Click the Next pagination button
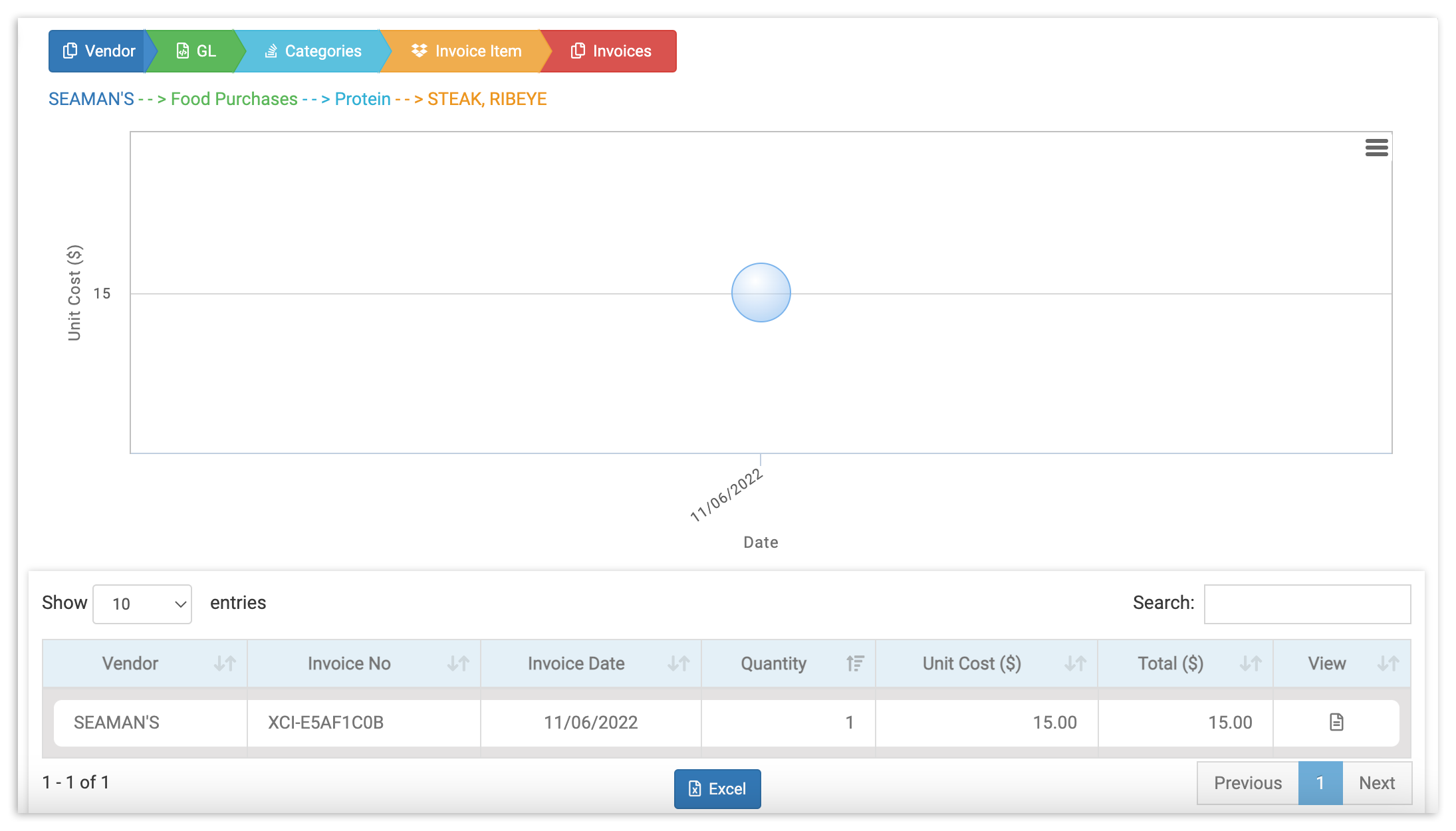 1378,782
